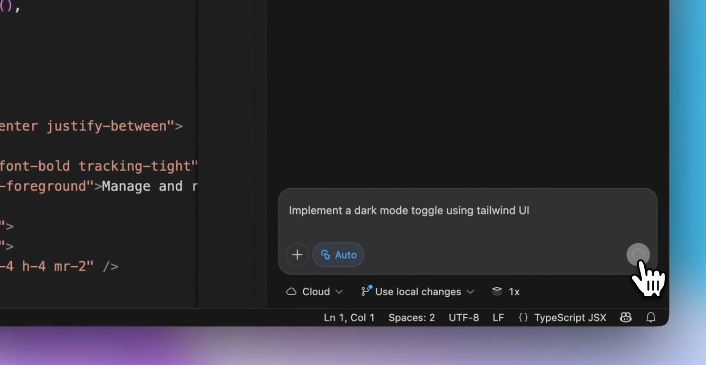Click into the dark mode prompt text field
The width and height of the screenshot is (706, 365).
pyautogui.click(x=467, y=217)
